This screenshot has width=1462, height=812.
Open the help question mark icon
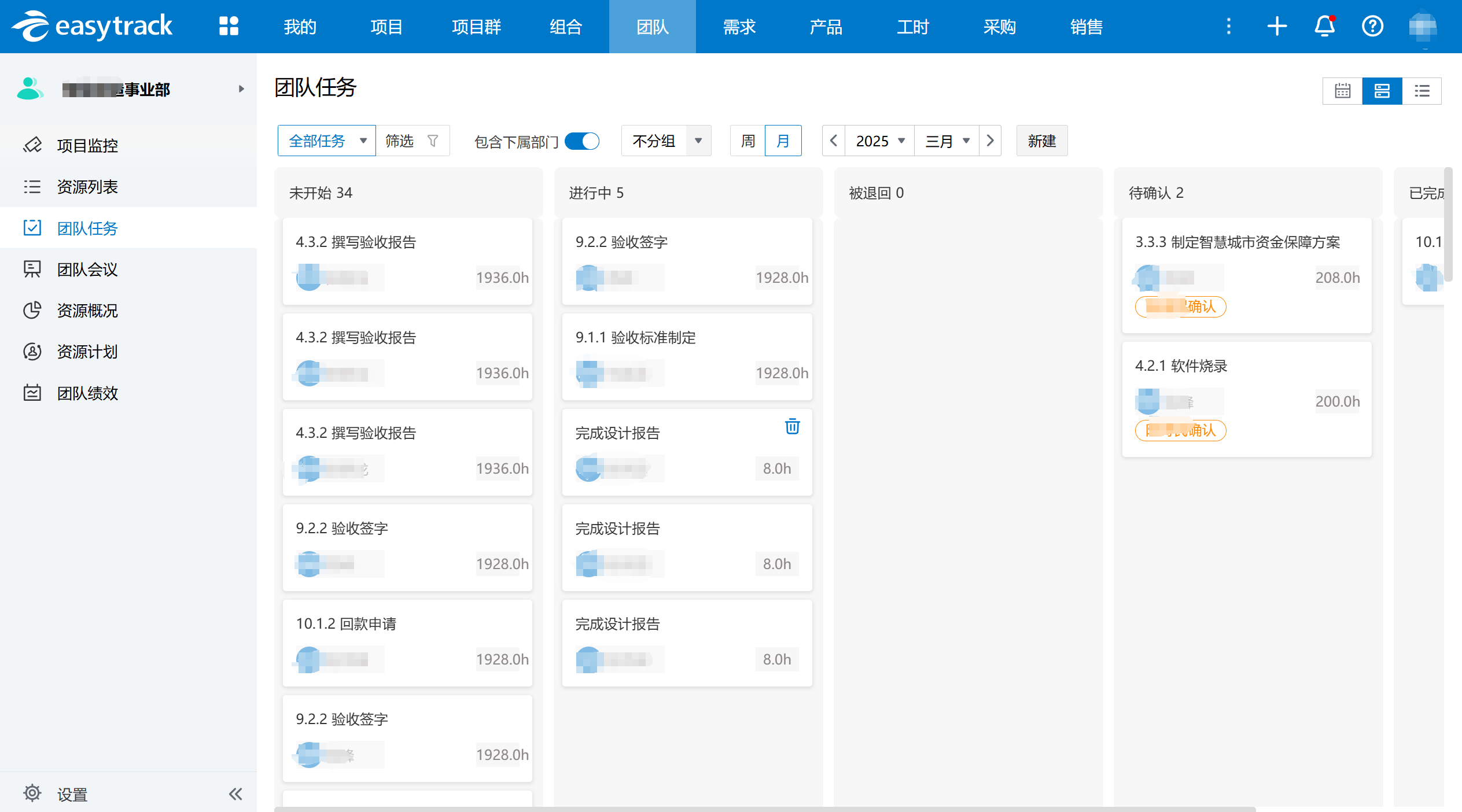(x=1372, y=26)
